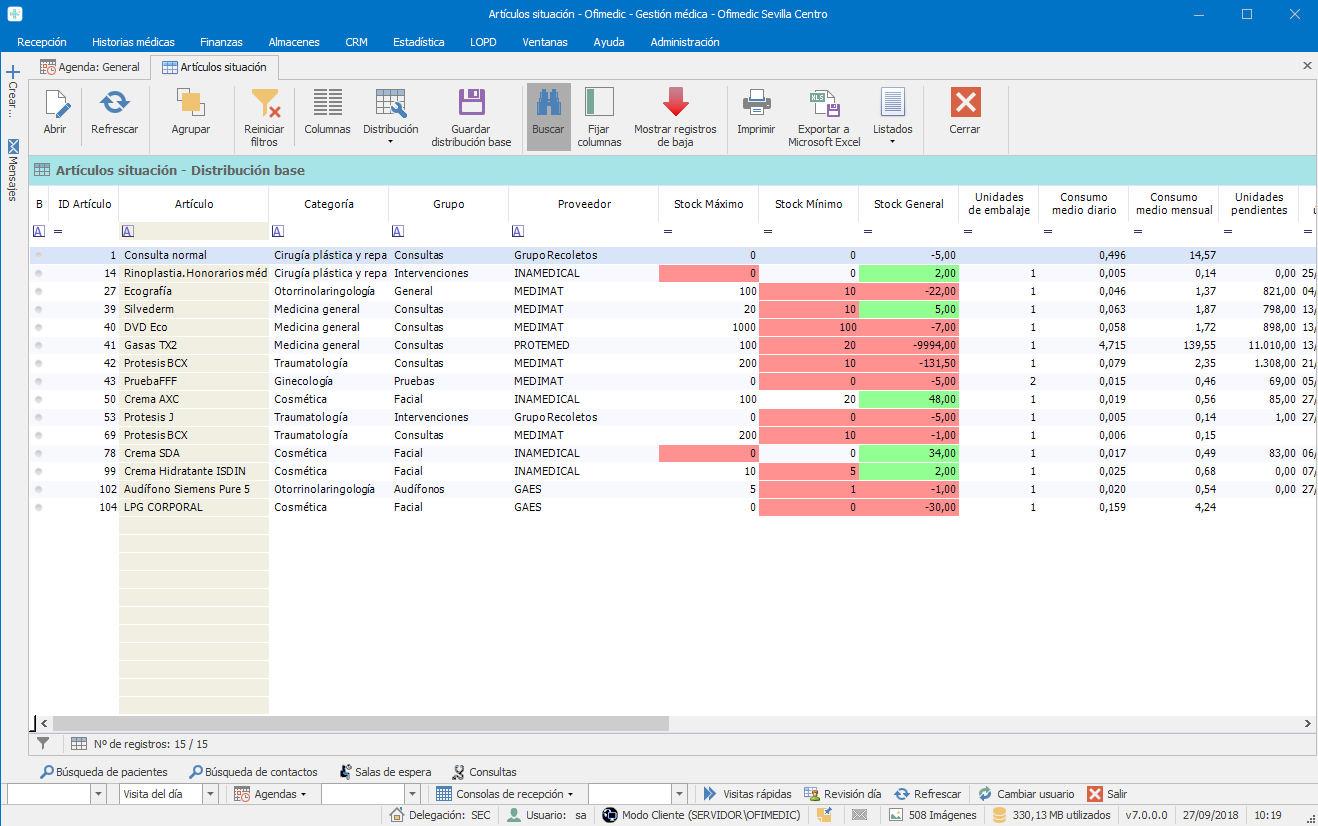The image size is (1318, 826).
Task: Expand the Agendas dropdown in bottom bar
Action: pos(271,794)
